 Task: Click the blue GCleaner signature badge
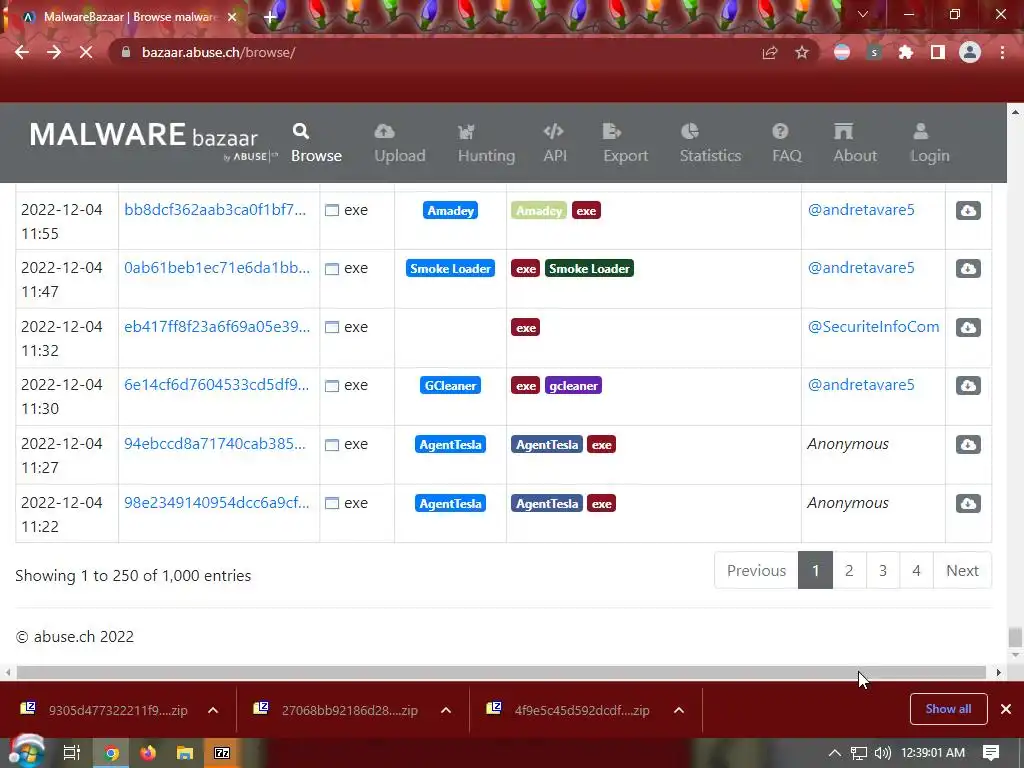pyautogui.click(x=450, y=385)
